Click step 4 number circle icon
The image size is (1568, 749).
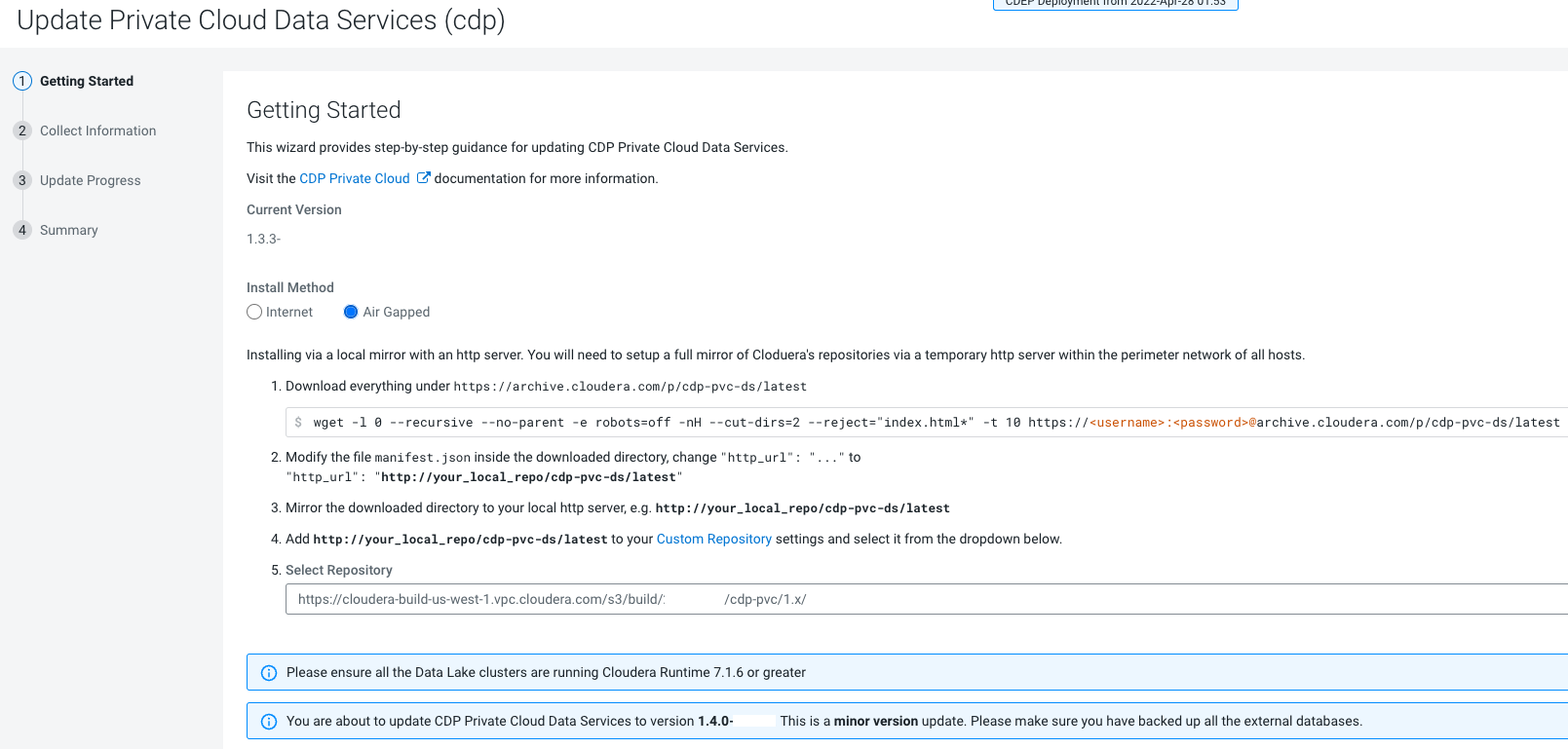[21, 230]
